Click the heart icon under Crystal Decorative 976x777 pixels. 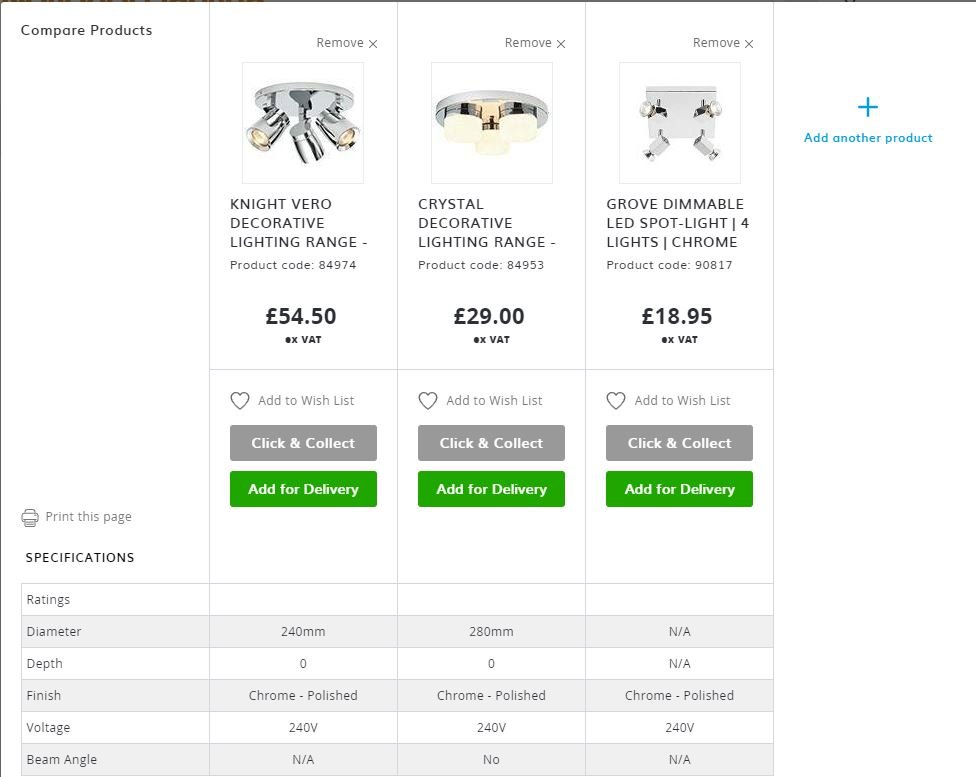point(428,401)
